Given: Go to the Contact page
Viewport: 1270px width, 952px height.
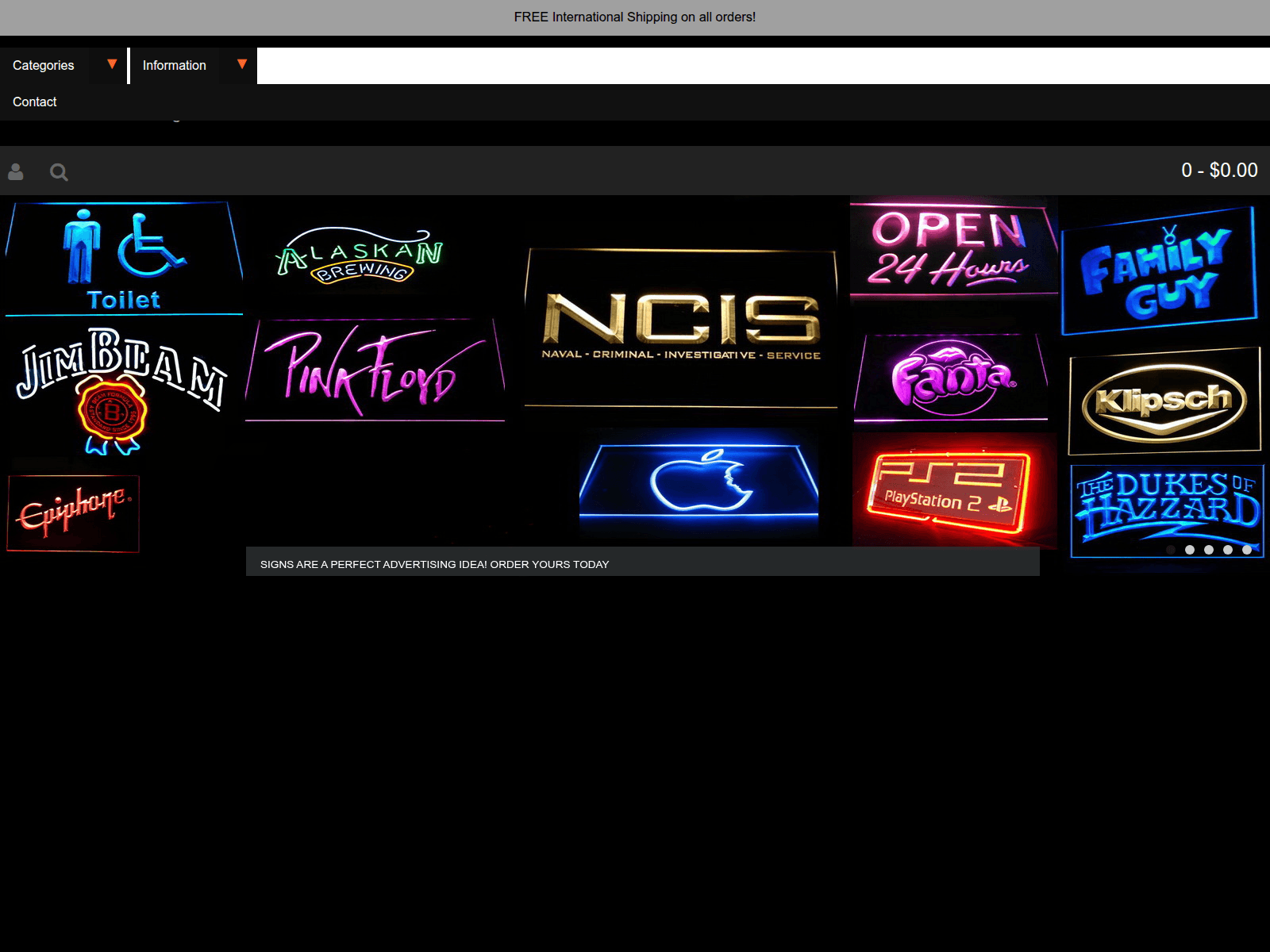Looking at the screenshot, I should (x=35, y=102).
